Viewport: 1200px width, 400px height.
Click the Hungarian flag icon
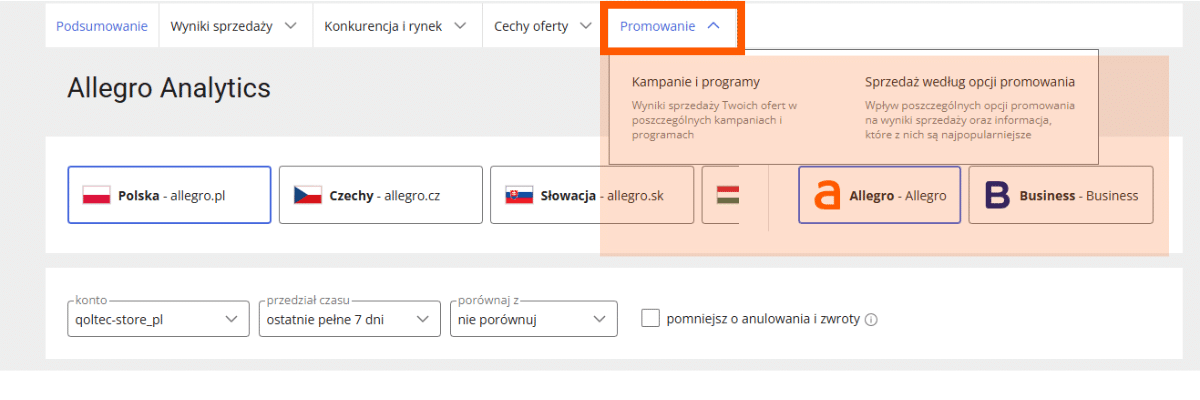pyautogui.click(x=727, y=195)
